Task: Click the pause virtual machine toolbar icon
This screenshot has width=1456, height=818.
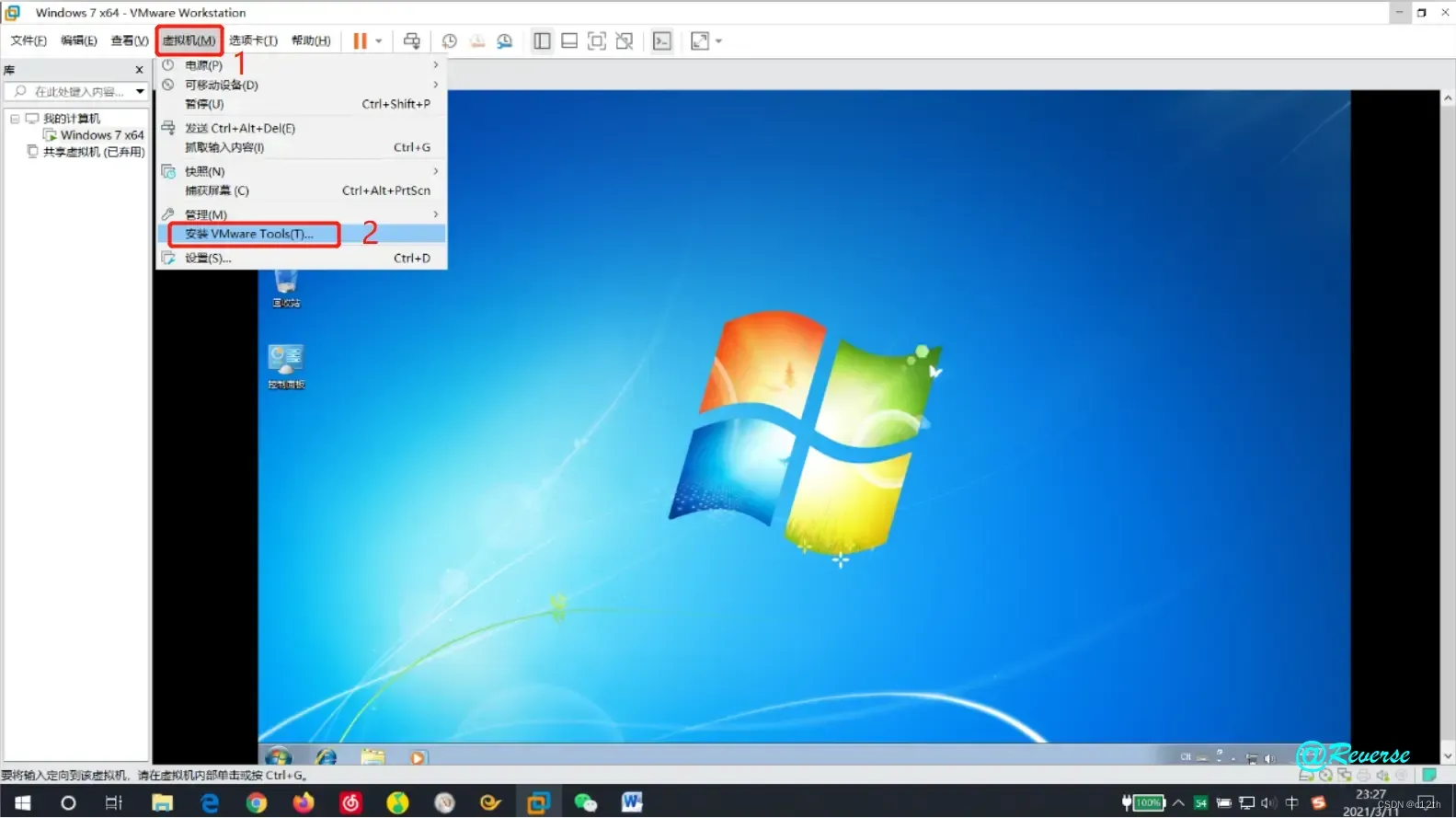Action: (x=360, y=40)
